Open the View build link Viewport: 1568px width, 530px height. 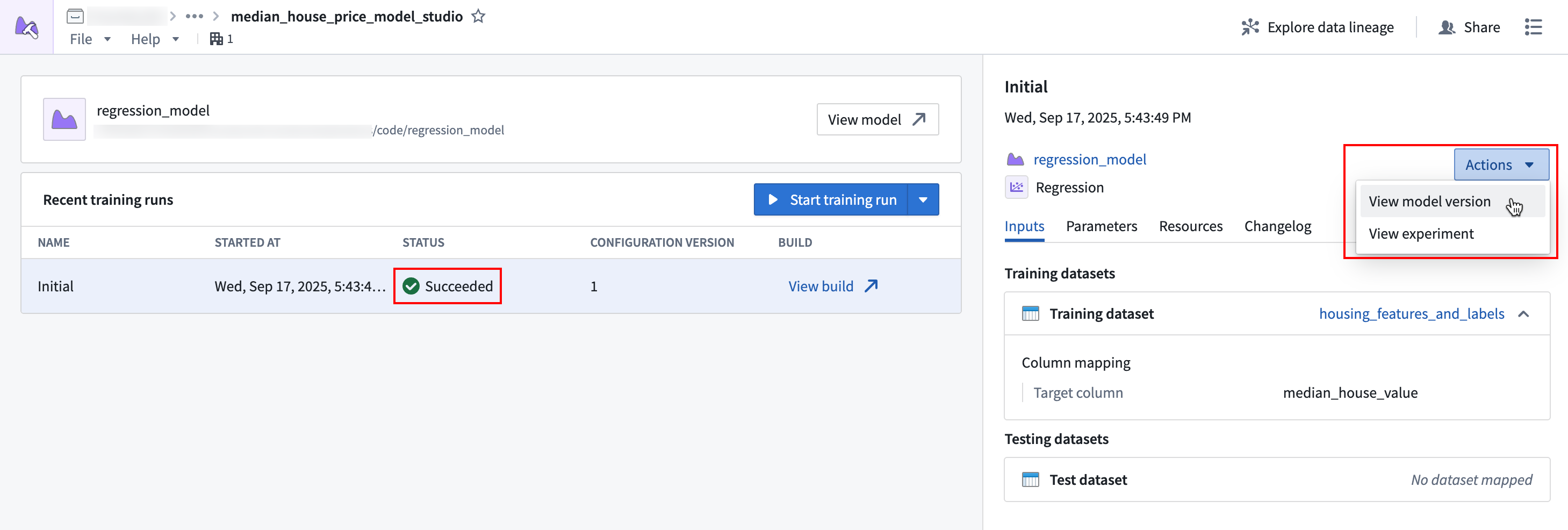[832, 287]
